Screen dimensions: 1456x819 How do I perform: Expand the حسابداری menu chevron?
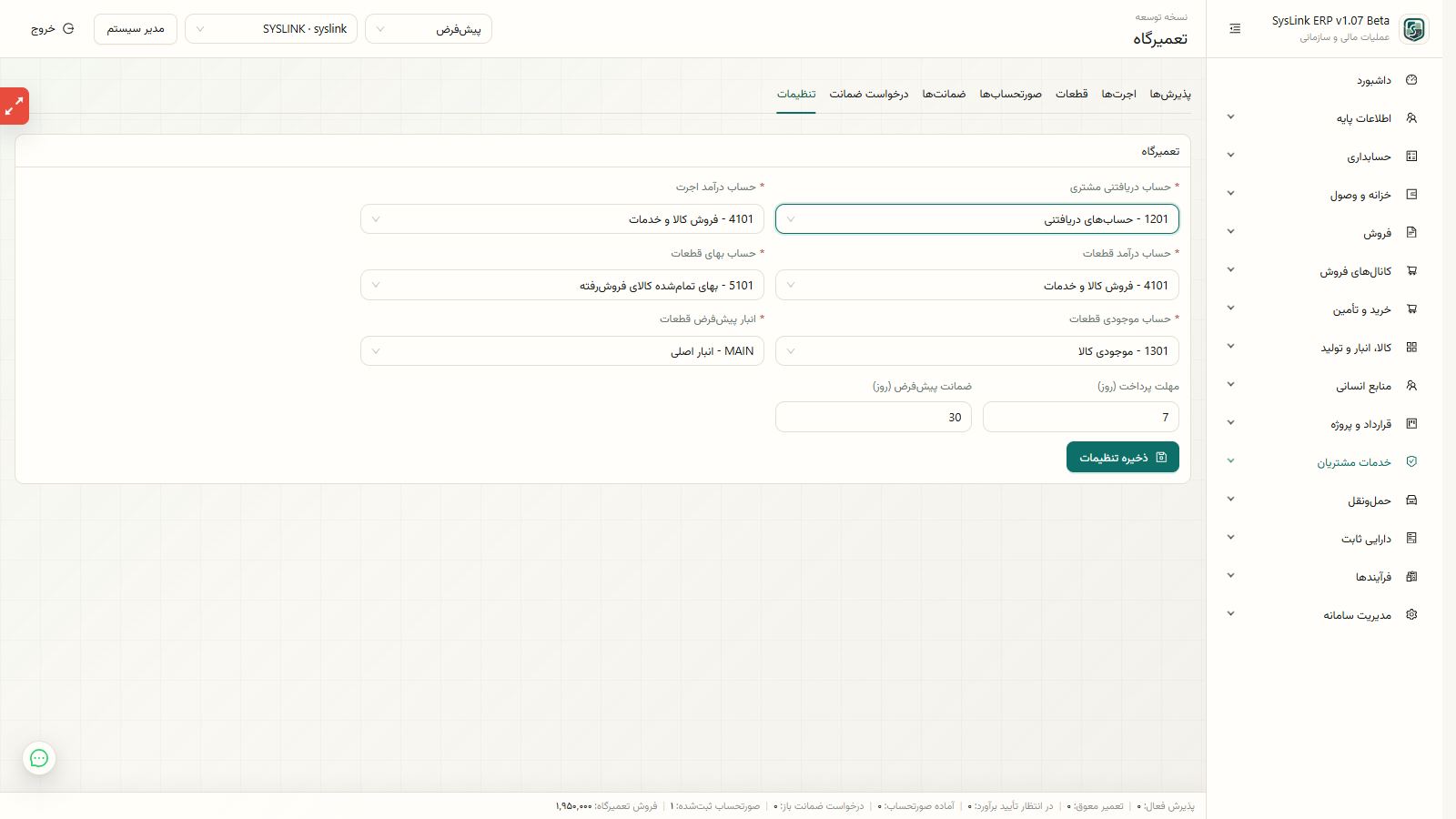coord(1230,156)
